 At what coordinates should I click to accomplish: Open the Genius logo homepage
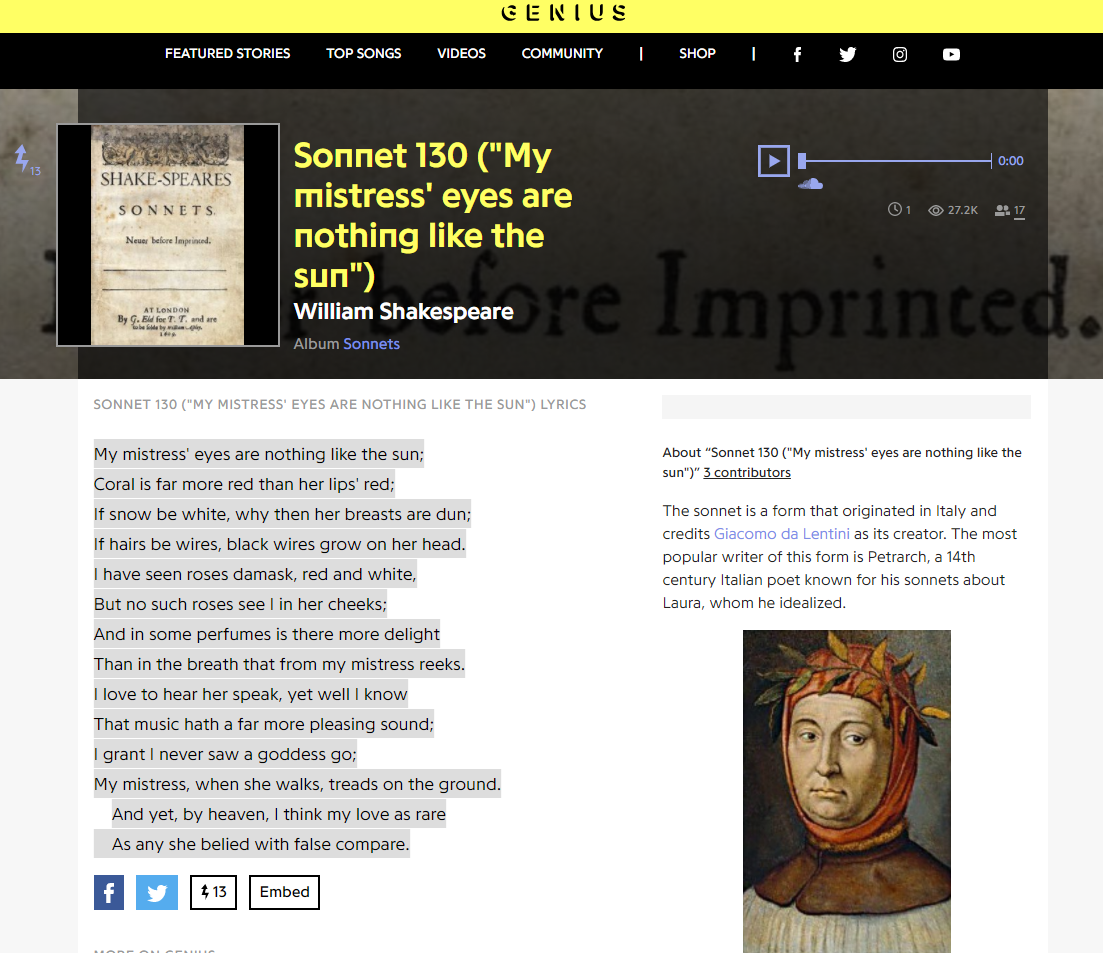point(563,13)
